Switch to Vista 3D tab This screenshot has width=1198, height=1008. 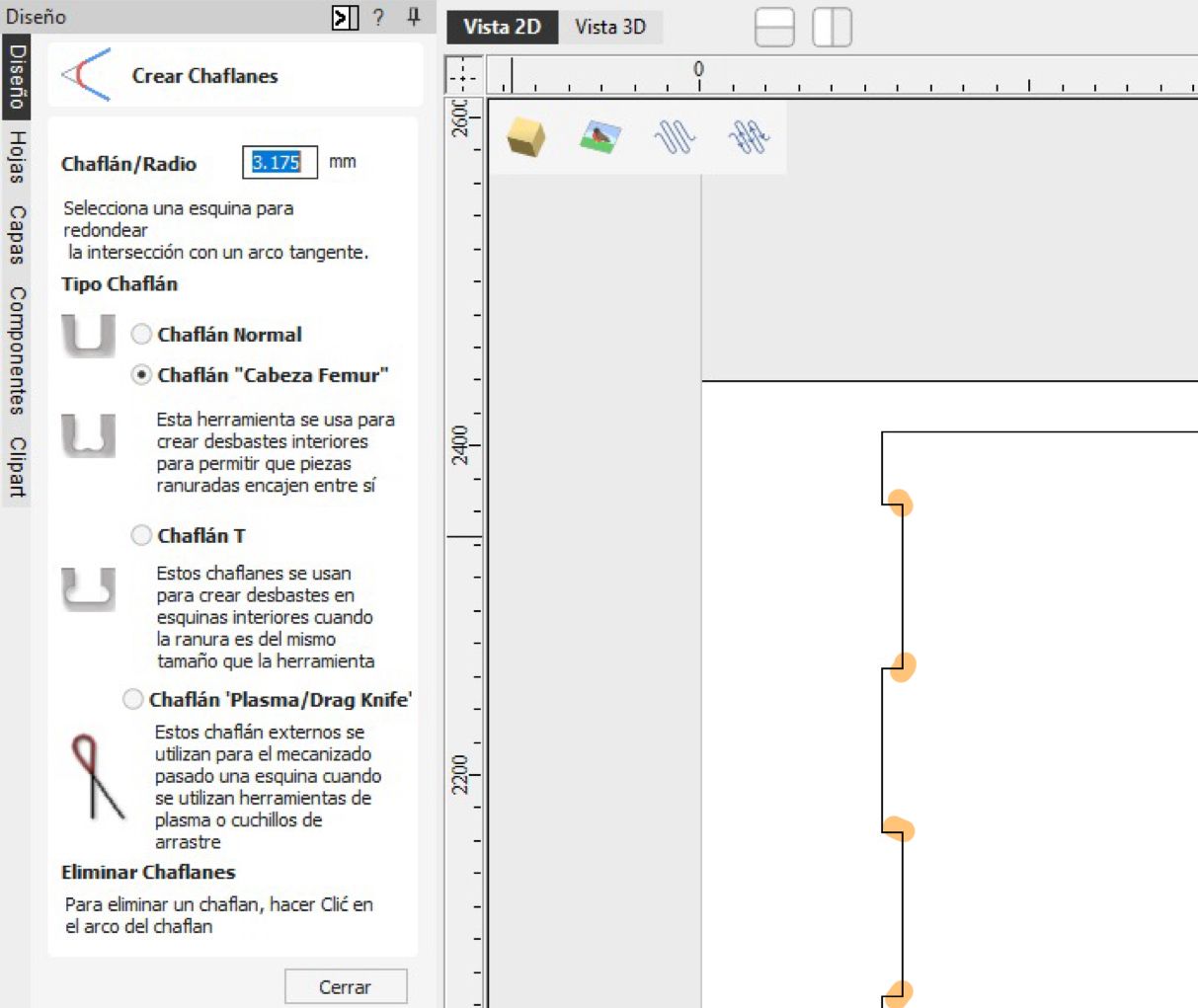[610, 27]
